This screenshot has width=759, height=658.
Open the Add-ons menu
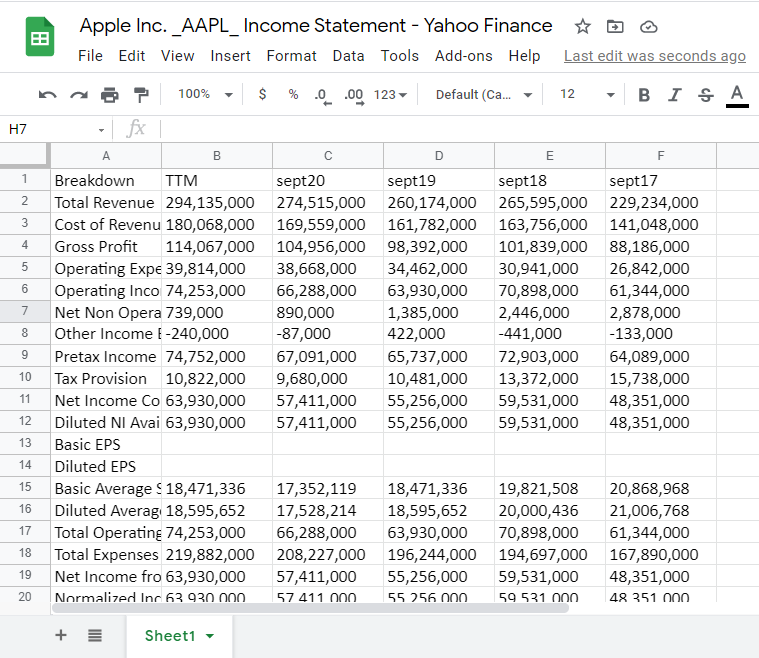pyautogui.click(x=463, y=56)
